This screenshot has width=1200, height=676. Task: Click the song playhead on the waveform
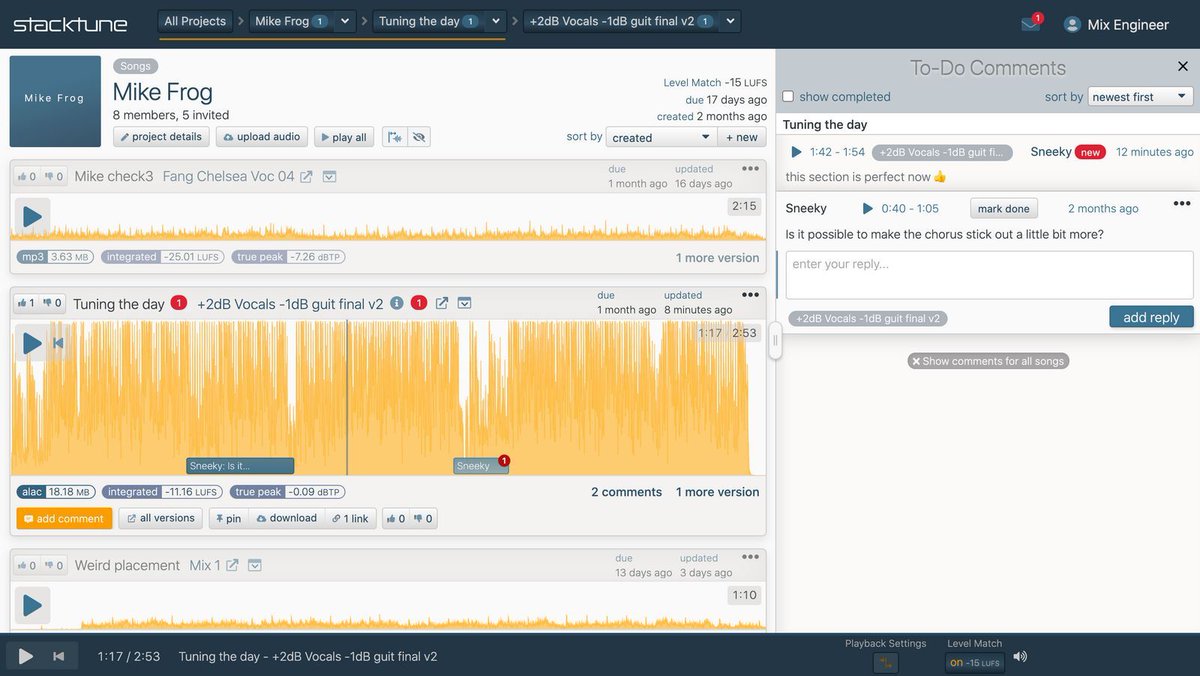pos(346,400)
